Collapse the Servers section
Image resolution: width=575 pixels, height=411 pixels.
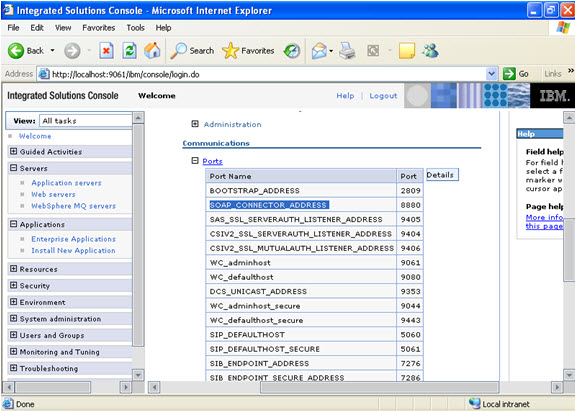click(14, 168)
